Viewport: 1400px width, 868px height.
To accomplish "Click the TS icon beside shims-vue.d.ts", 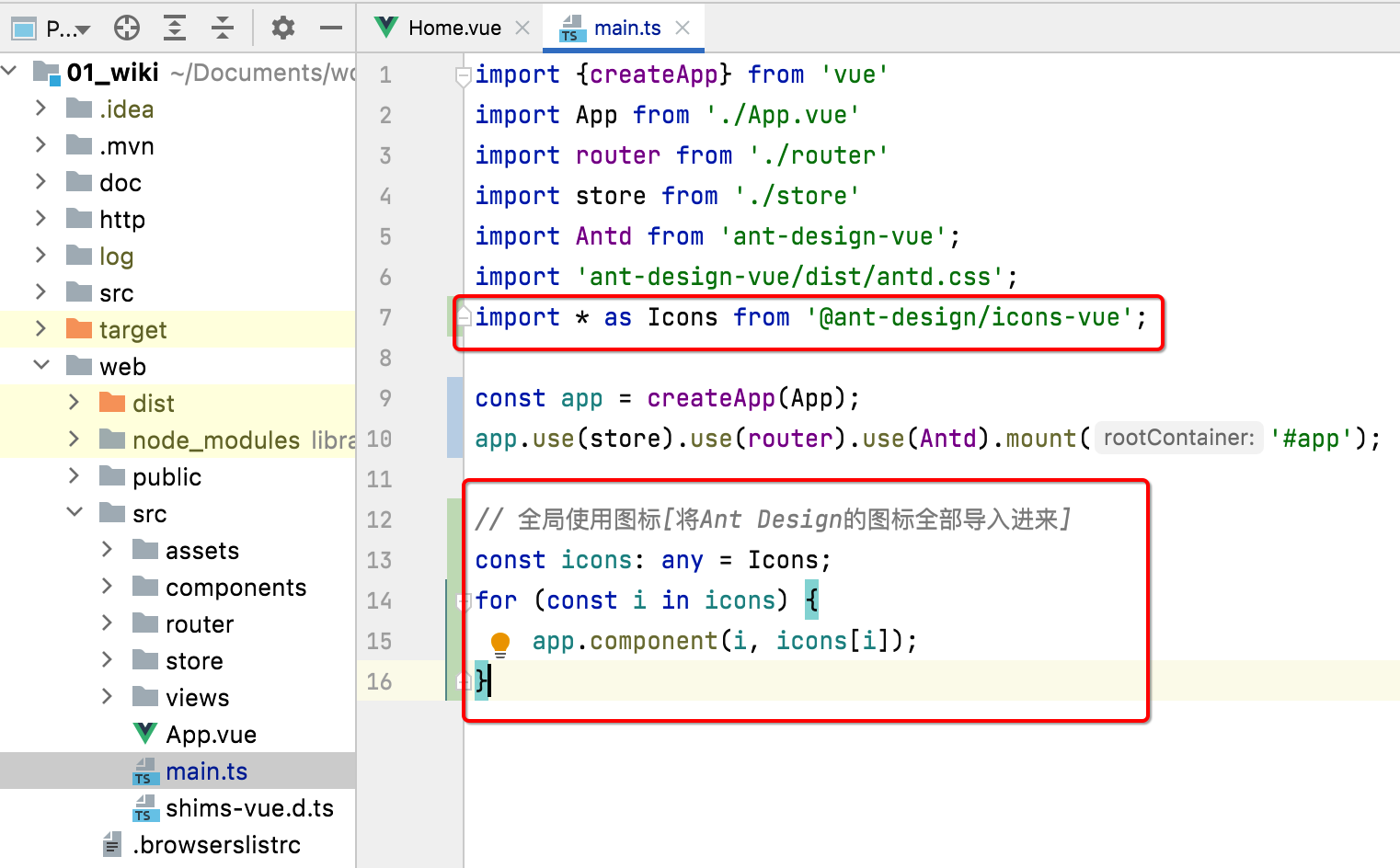I will (x=145, y=807).
